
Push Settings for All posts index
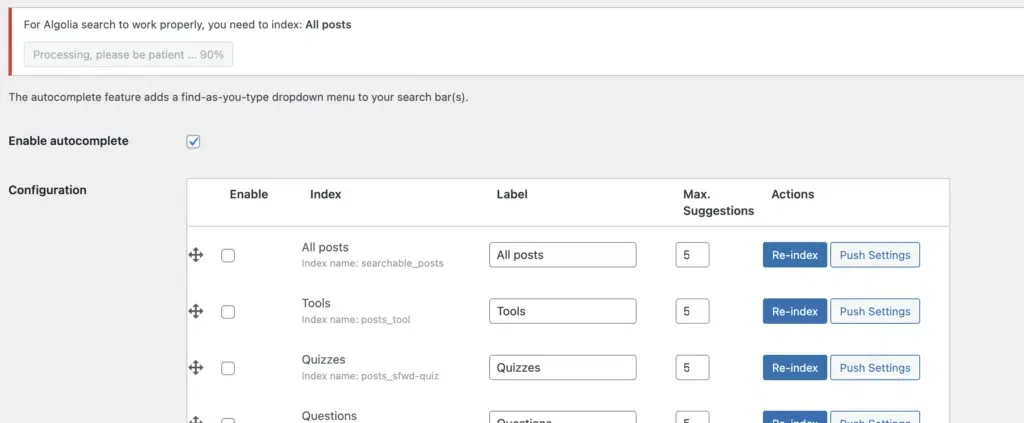(x=875, y=255)
